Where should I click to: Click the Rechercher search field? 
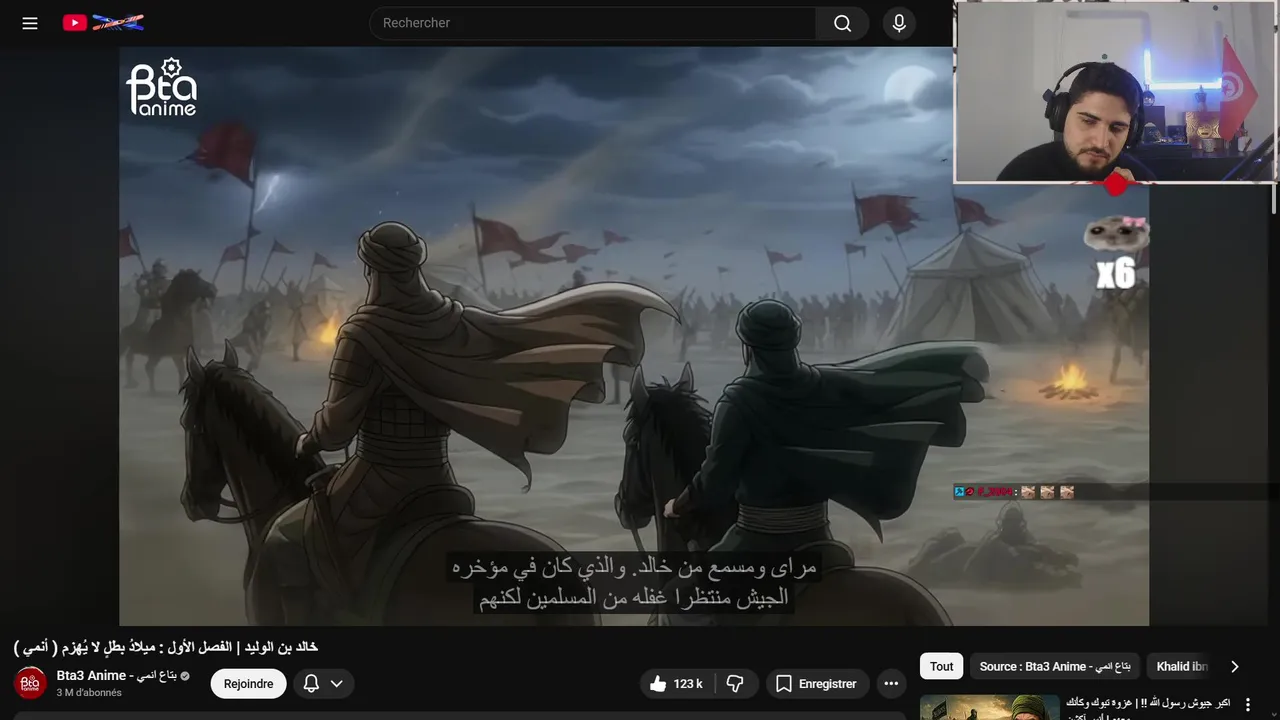tap(593, 23)
